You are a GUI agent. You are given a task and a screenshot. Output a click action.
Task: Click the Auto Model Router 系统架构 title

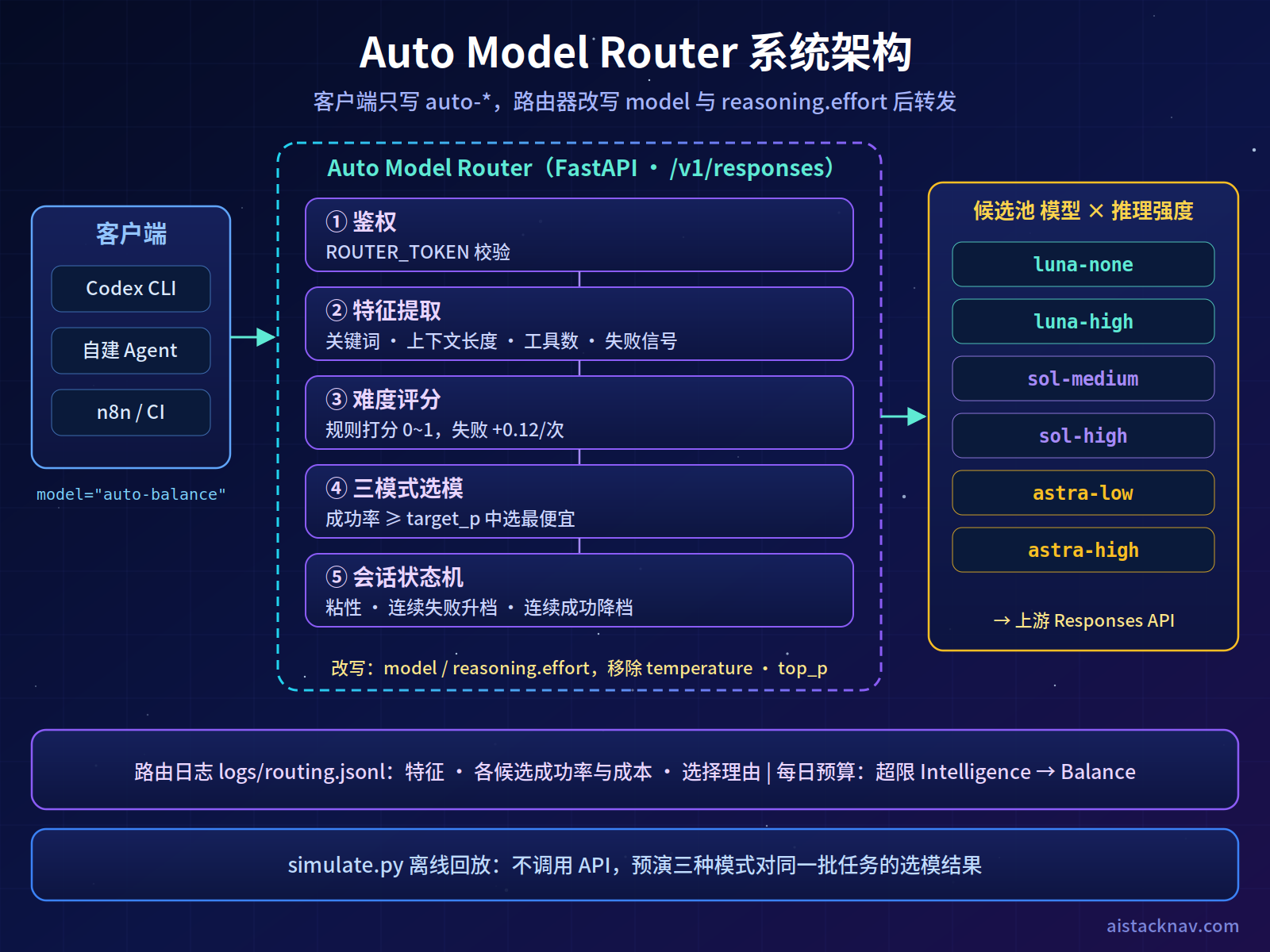pyautogui.click(x=635, y=53)
